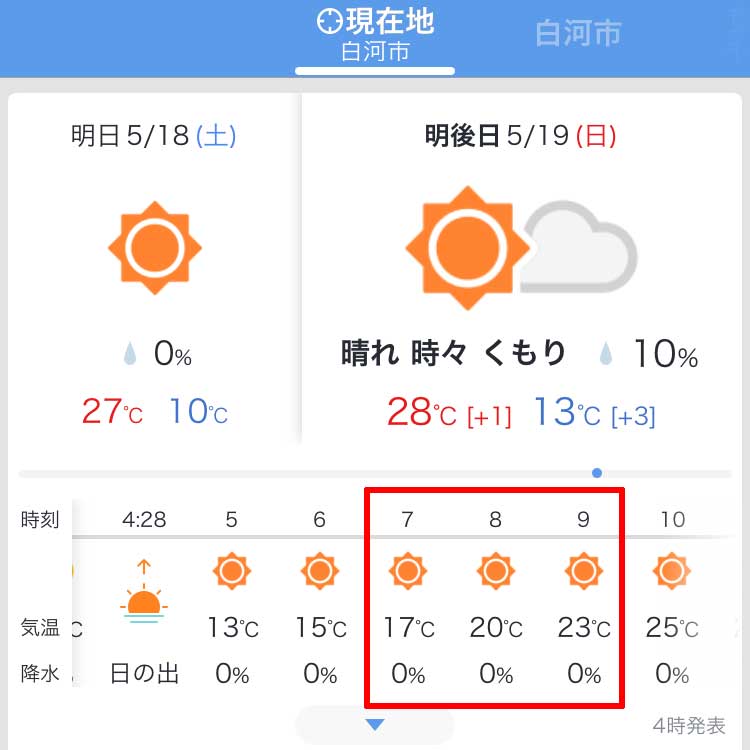This screenshot has width=750, height=750.
Task: Tap the 晴れ 時々 くもり weather description
Action: click(453, 353)
